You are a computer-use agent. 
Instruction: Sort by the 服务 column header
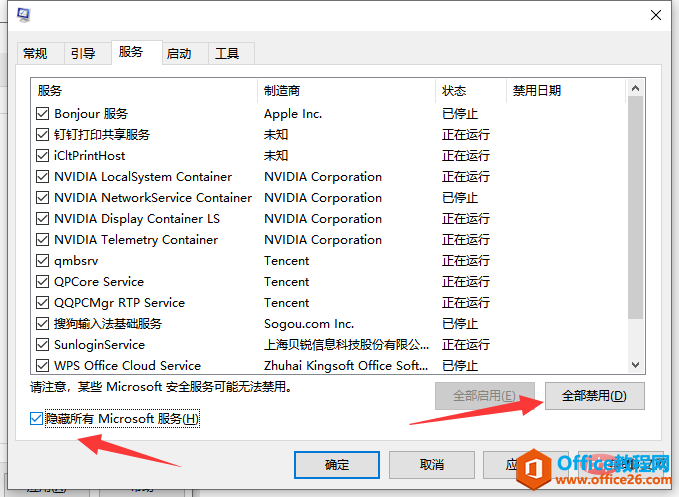point(144,90)
